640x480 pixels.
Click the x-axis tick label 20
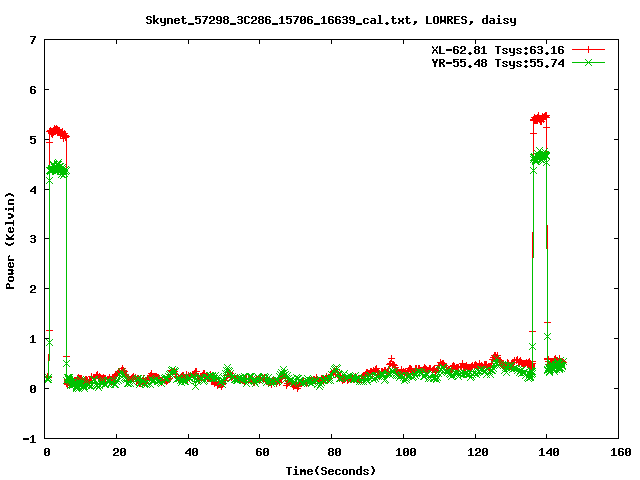click(119, 452)
